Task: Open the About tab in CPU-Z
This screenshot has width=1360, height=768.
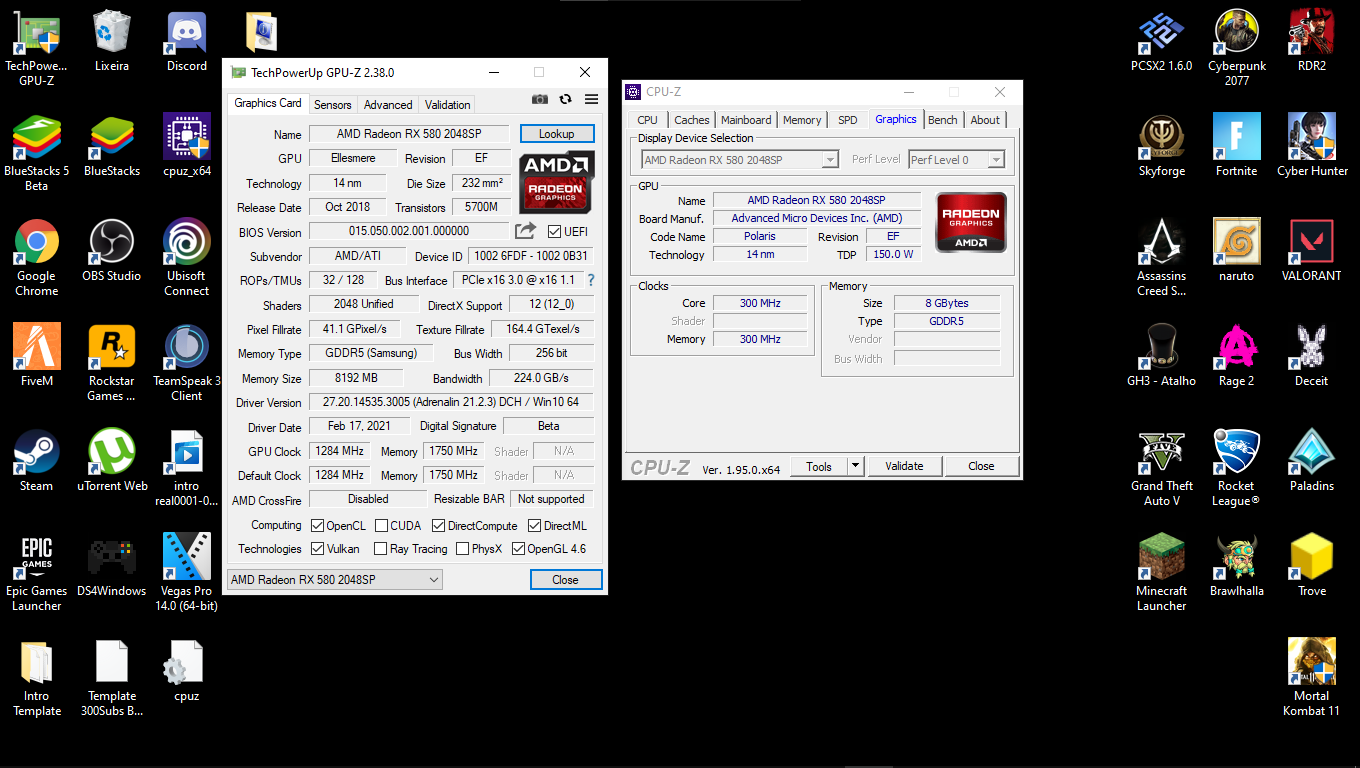Action: (985, 120)
